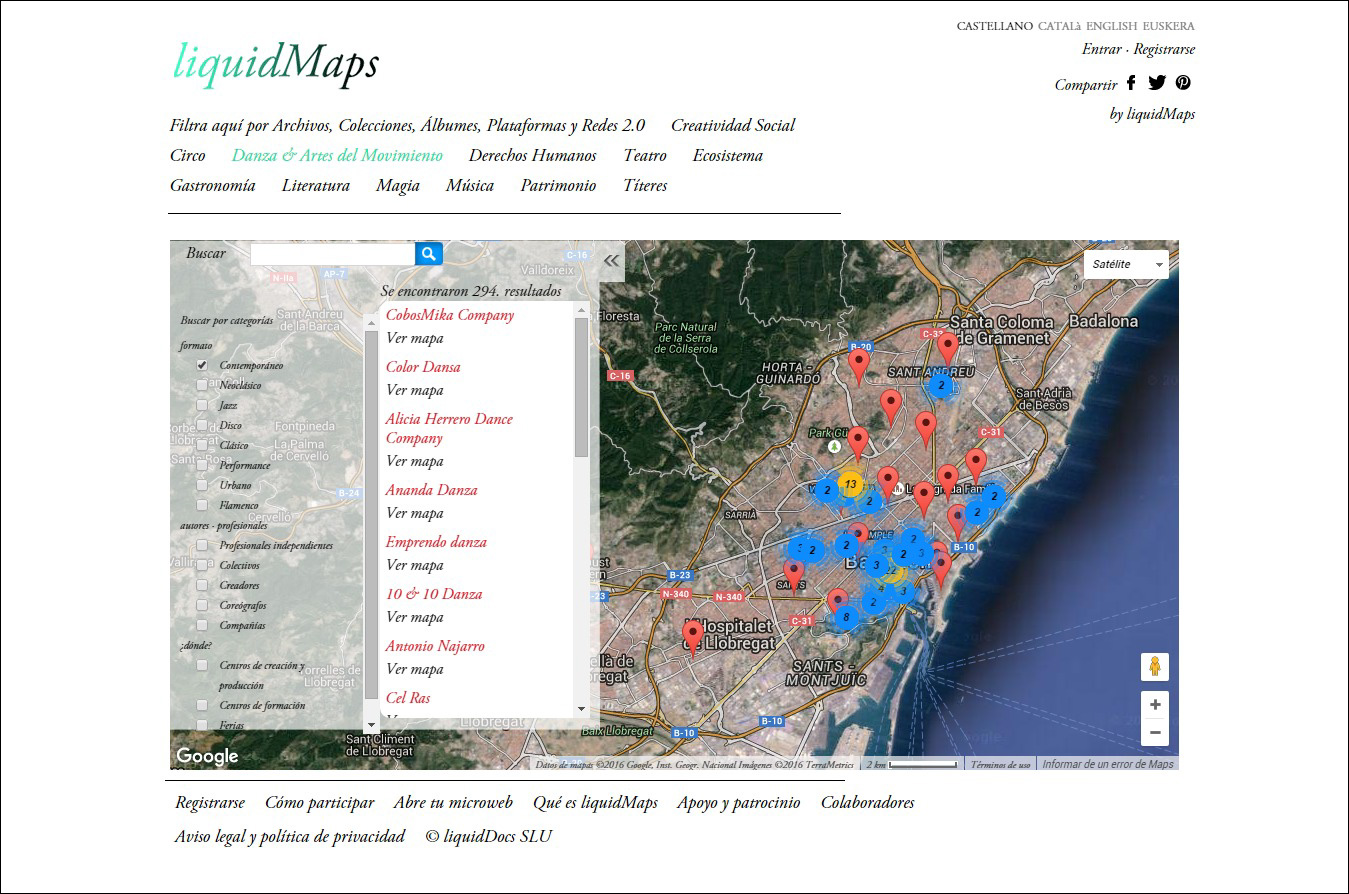Image resolution: width=1349 pixels, height=894 pixels.
Task: Open the Creatividad Social category
Action: (733, 125)
